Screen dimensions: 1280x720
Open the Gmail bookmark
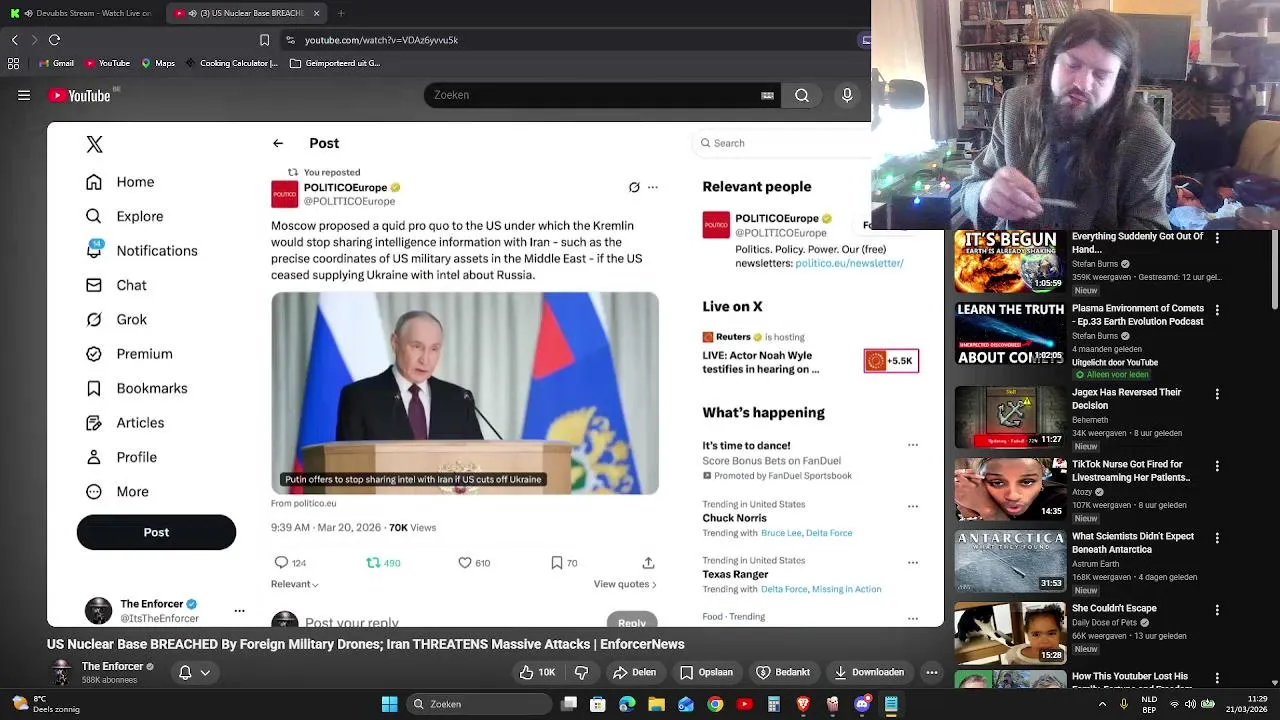(56, 63)
